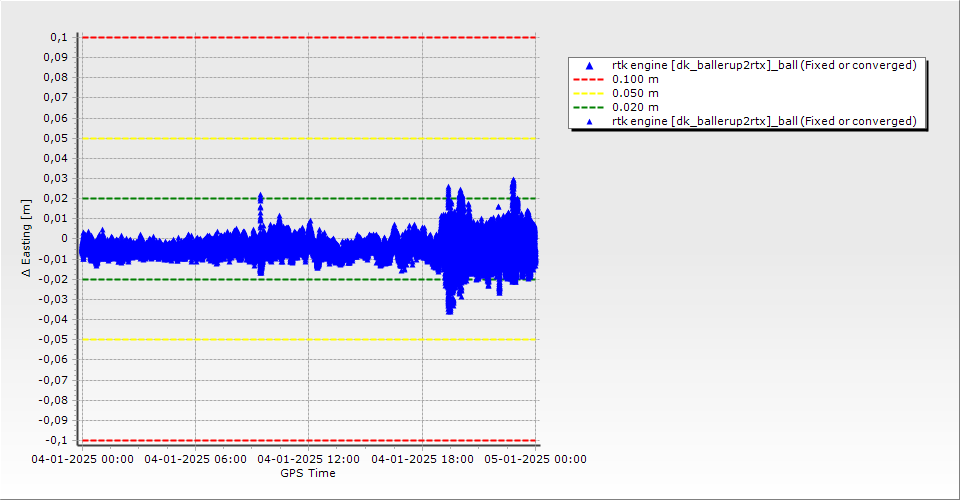Image resolution: width=960 pixels, height=500 pixels.
Task: Click the first rtk engine legend entry text
Action: 764,65
